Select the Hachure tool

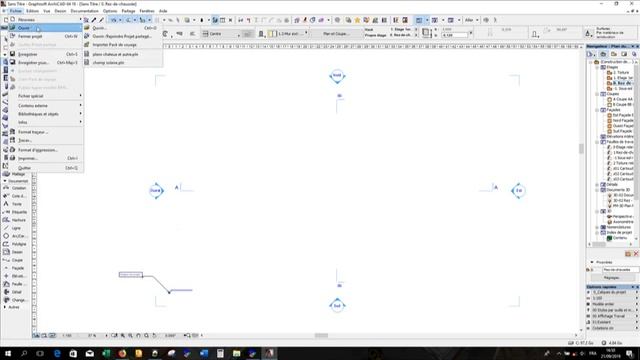click(x=16, y=220)
